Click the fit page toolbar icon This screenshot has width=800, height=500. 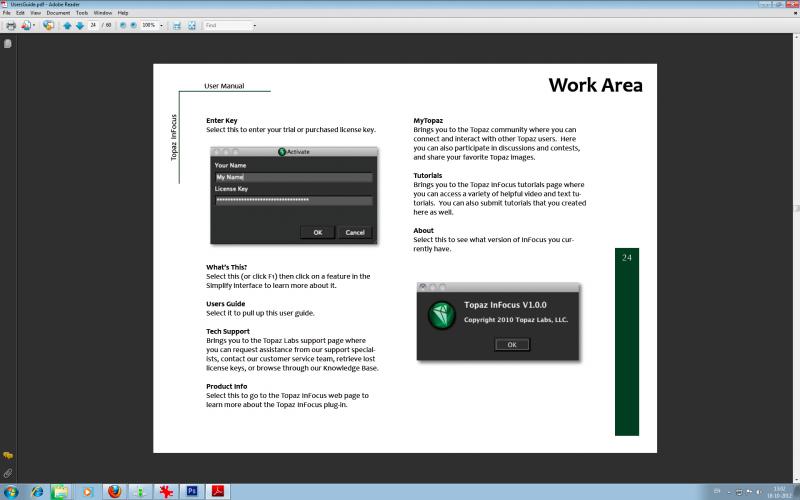(192, 26)
